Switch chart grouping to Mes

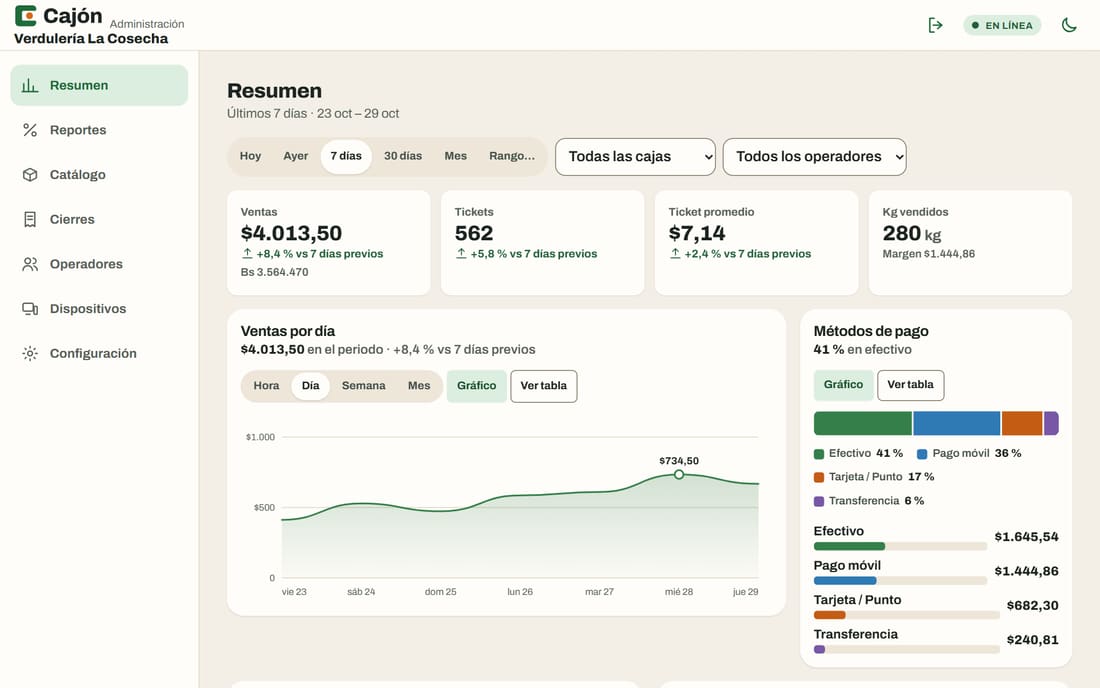point(419,386)
